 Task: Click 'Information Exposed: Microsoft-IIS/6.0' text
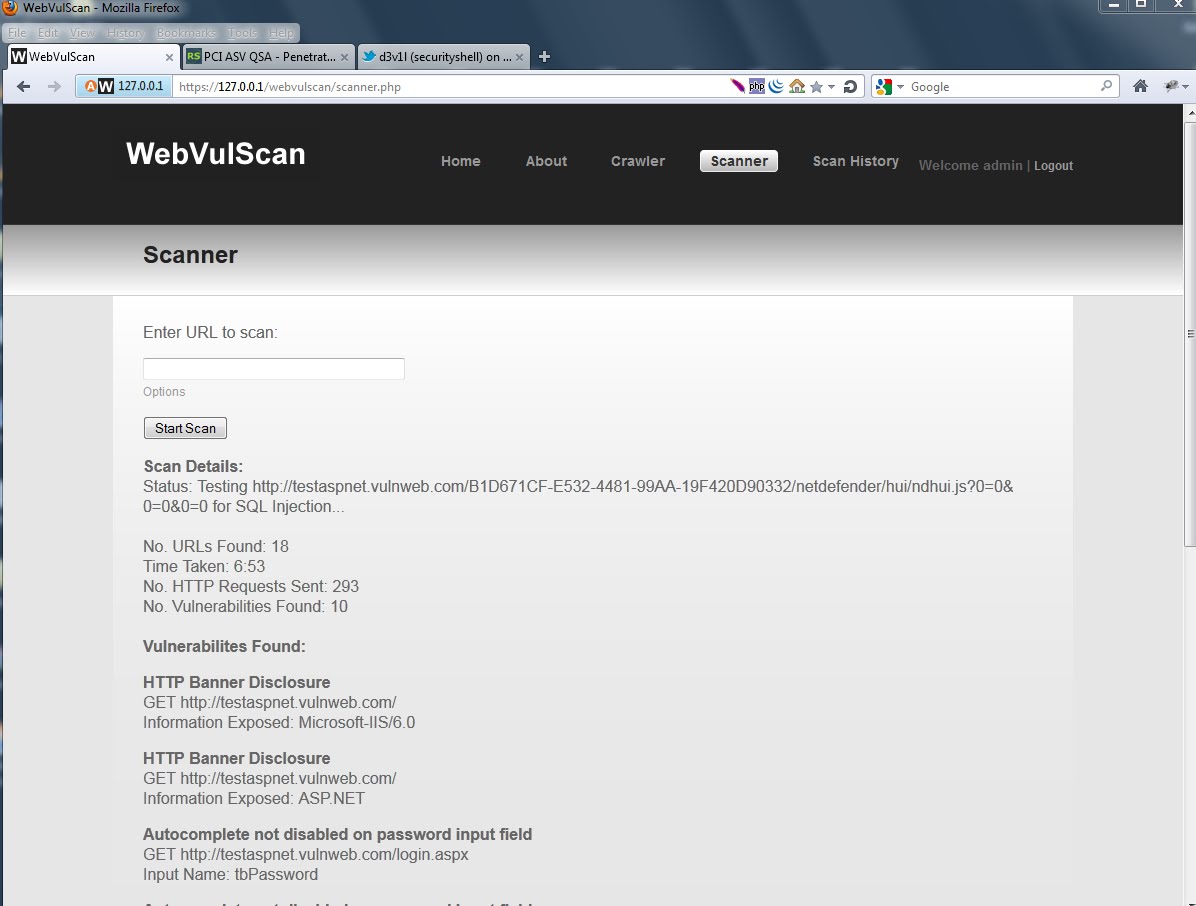[279, 722]
